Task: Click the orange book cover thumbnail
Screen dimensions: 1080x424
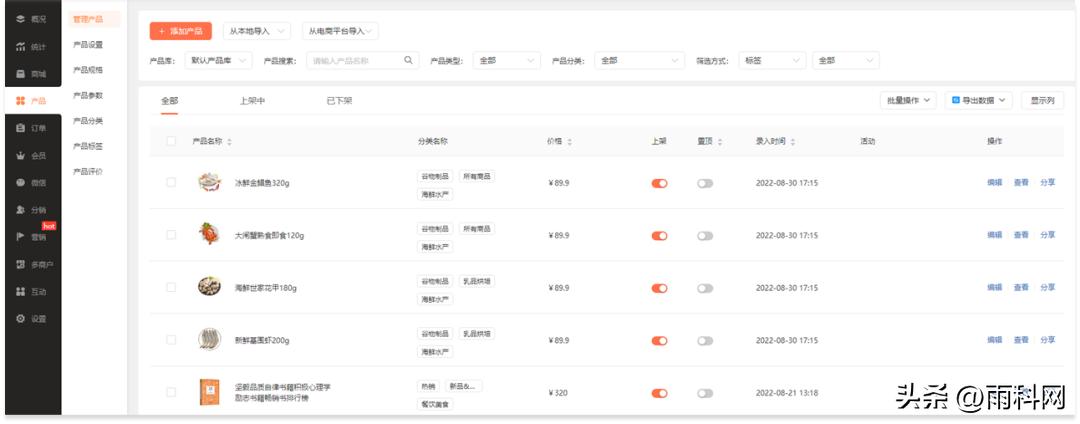Action: [209, 392]
